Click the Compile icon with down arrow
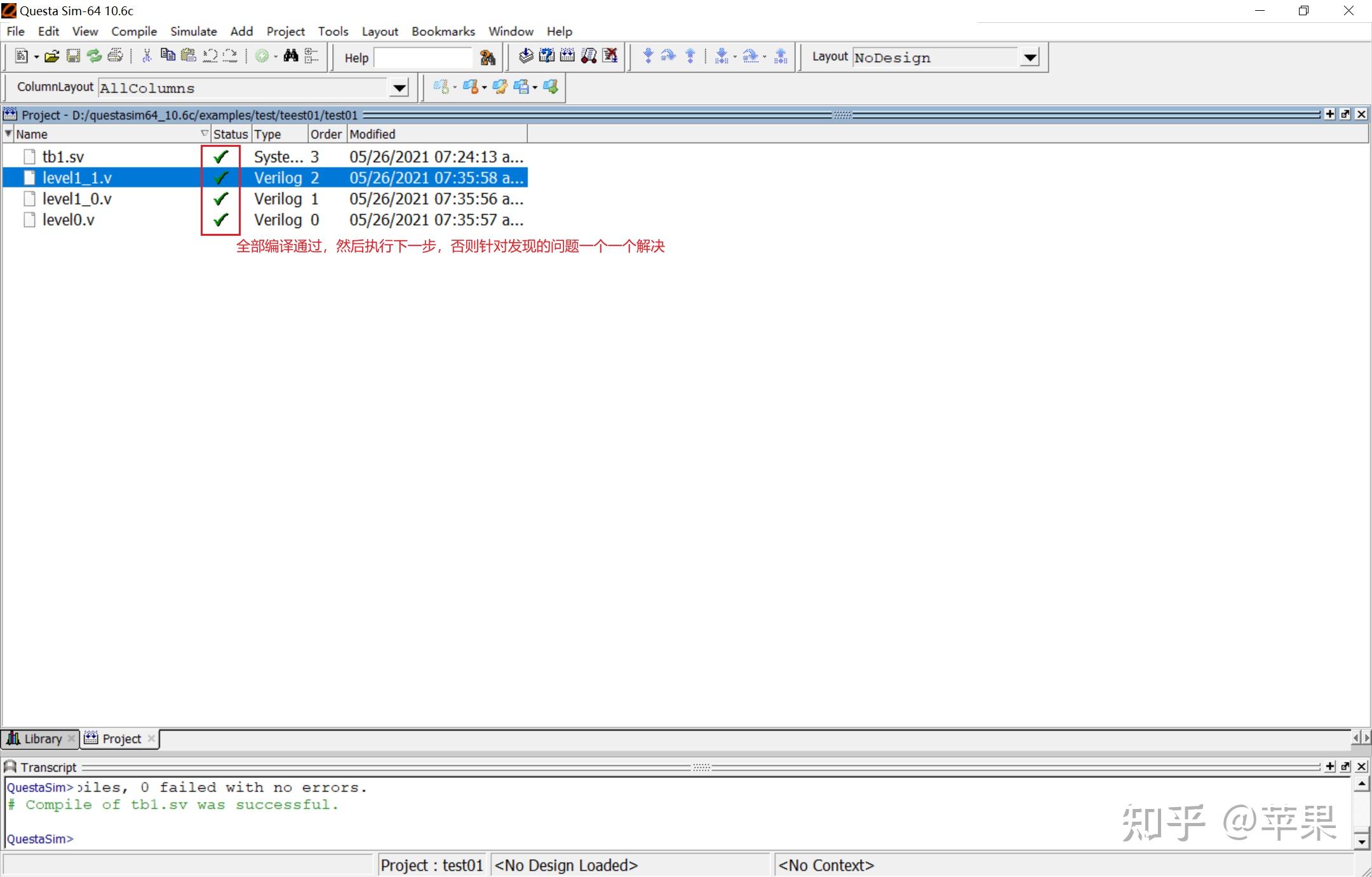The width and height of the screenshot is (1372, 877). (x=525, y=56)
